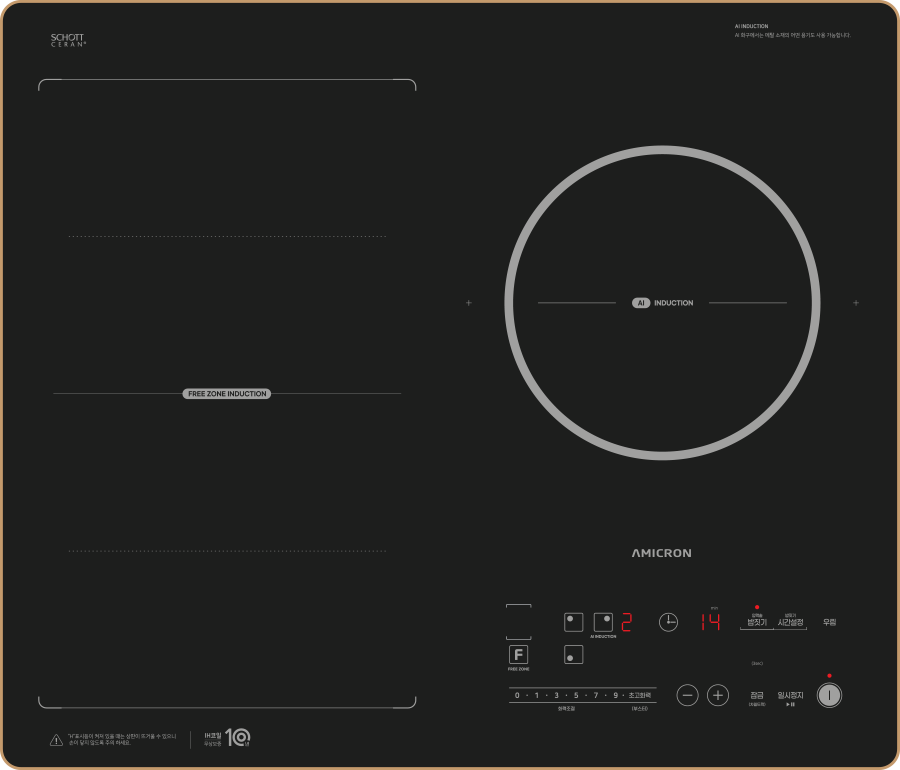
Task: Click the 10-year IH coil warranty badge
Action: pyautogui.click(x=227, y=738)
